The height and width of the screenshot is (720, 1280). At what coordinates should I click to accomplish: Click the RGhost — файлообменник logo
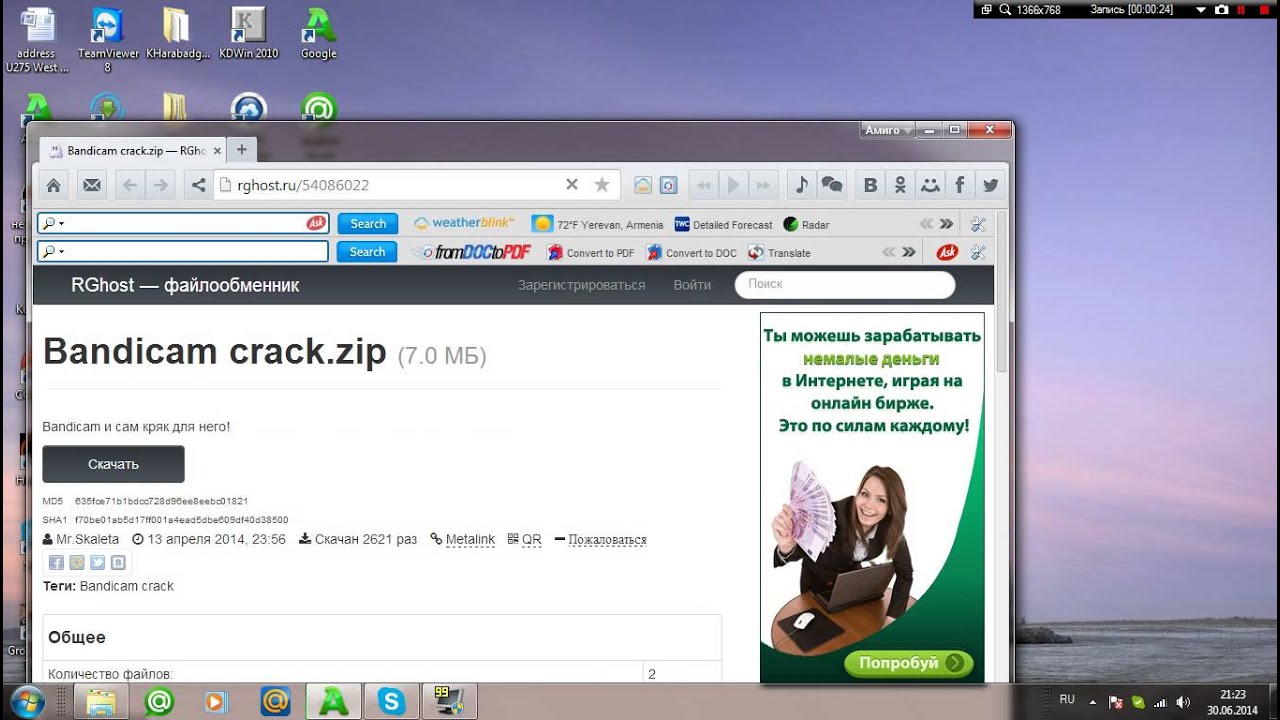[x=185, y=285]
